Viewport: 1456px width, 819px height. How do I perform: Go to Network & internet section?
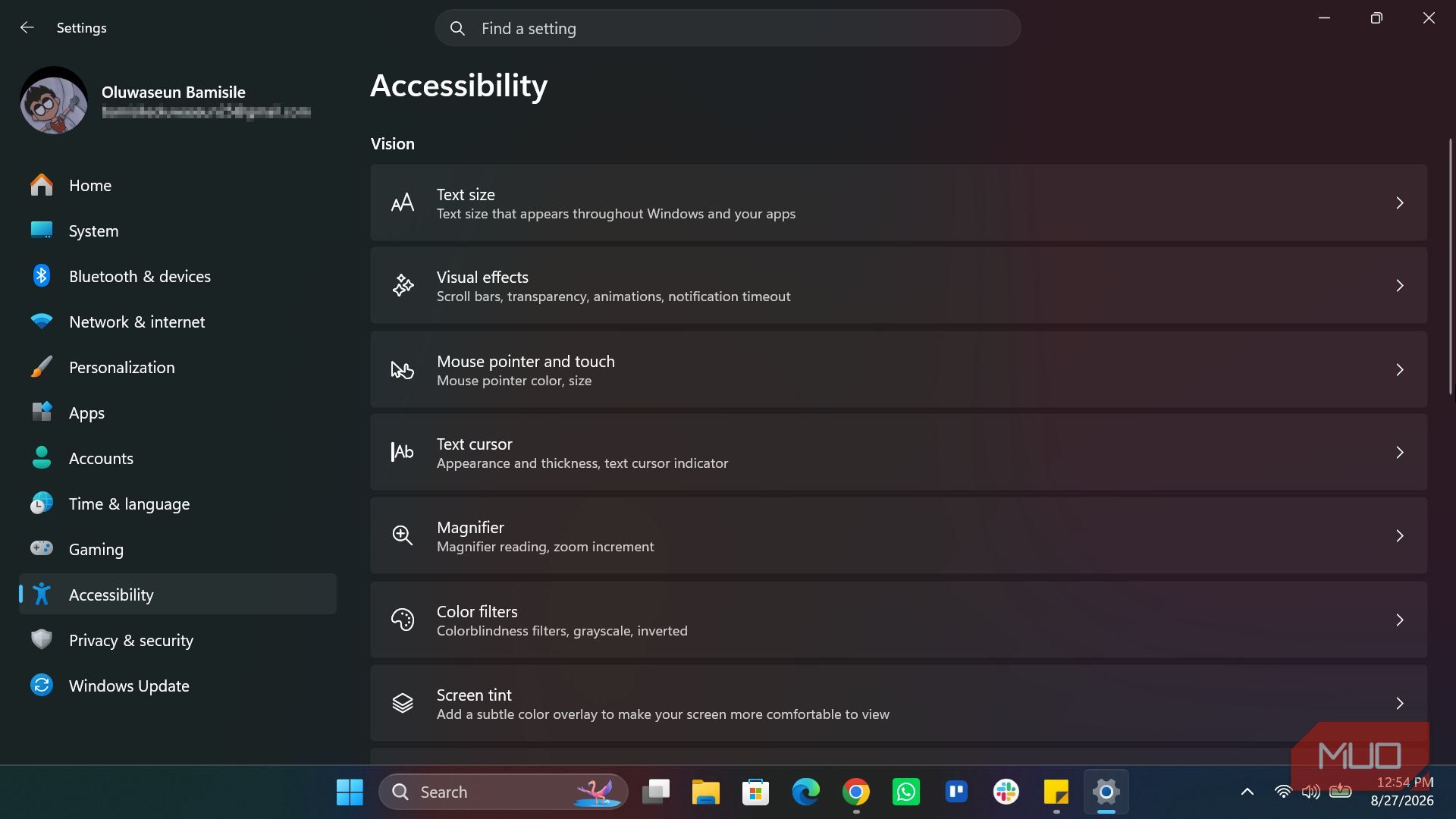tap(177, 322)
